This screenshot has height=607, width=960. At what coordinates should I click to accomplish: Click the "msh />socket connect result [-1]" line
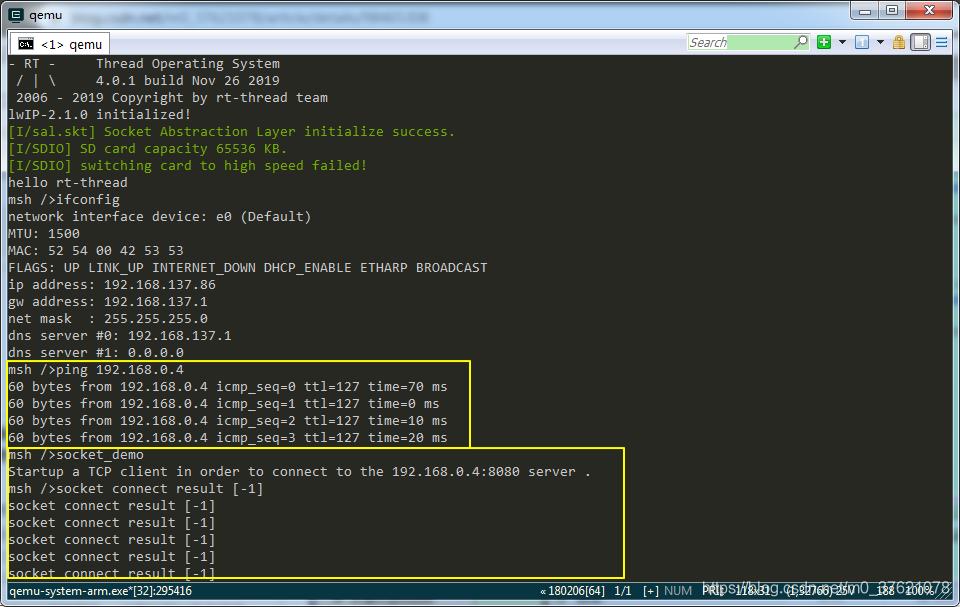[135, 489]
